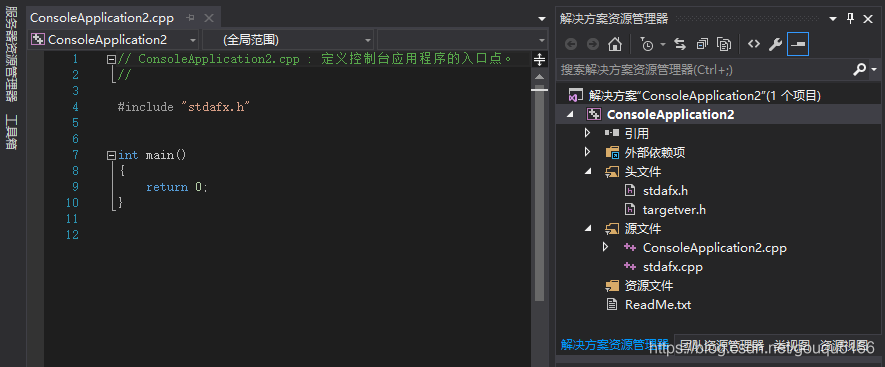Select the 源文件 folder
The height and width of the screenshot is (367, 885).
point(643,229)
